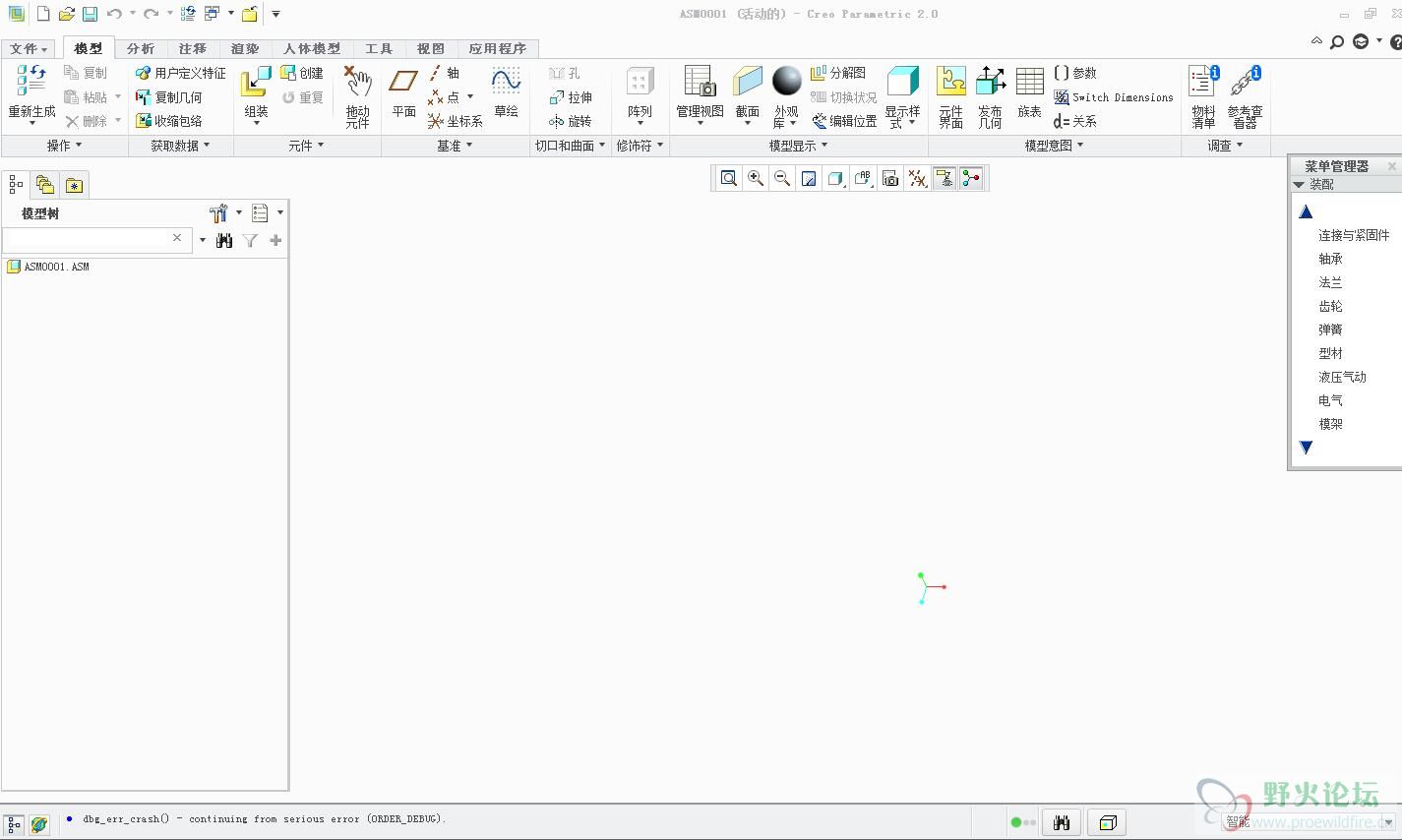This screenshot has height=840, width=1402.
Task: Click the Repaint icon in graphics toolbar
Action: (809, 178)
